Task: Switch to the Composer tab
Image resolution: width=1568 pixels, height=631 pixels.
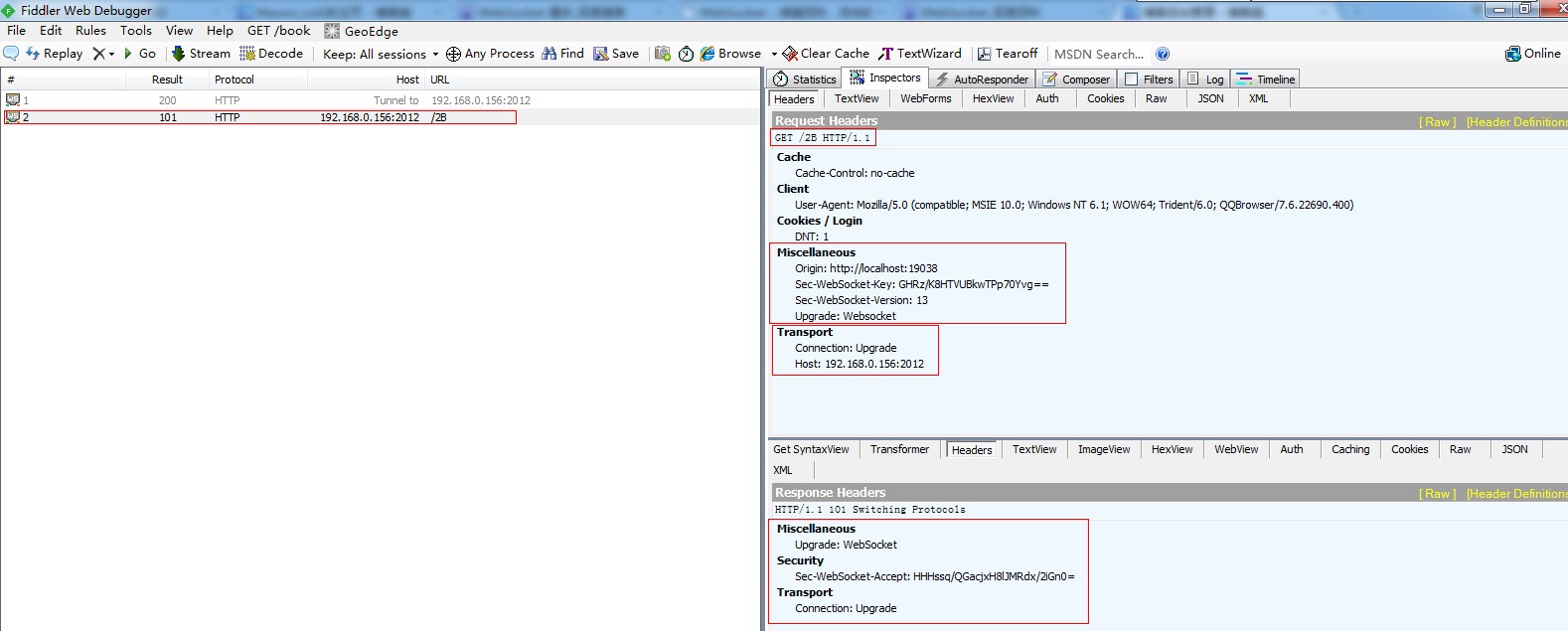Action: point(1076,79)
